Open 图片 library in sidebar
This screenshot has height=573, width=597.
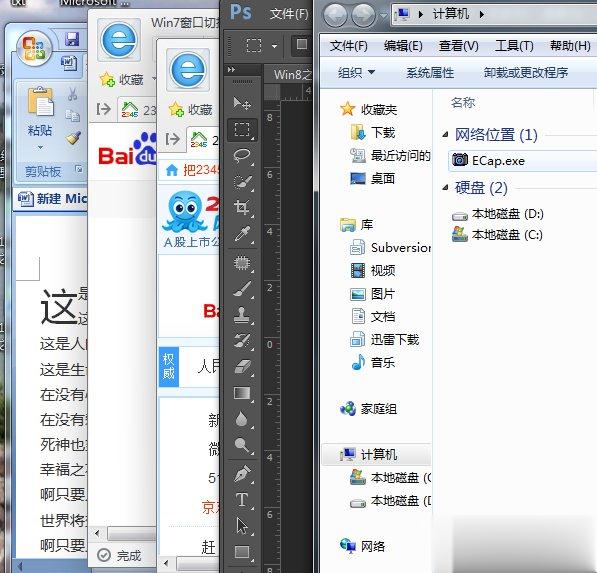(372, 294)
